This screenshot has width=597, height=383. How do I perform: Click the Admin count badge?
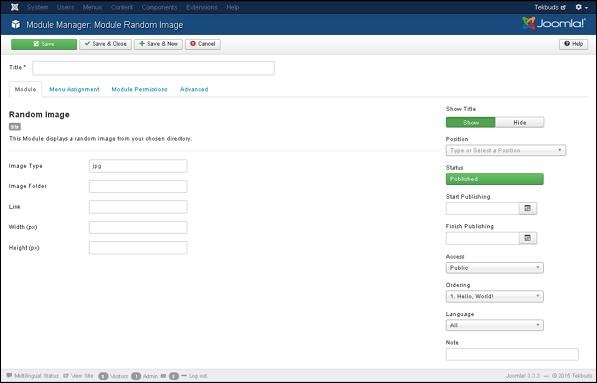(136, 376)
